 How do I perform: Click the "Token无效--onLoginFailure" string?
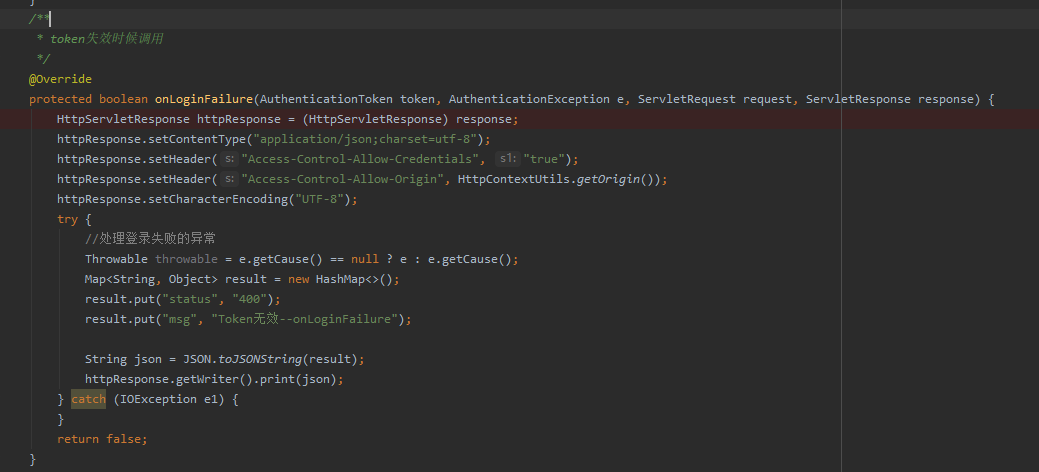point(307,319)
